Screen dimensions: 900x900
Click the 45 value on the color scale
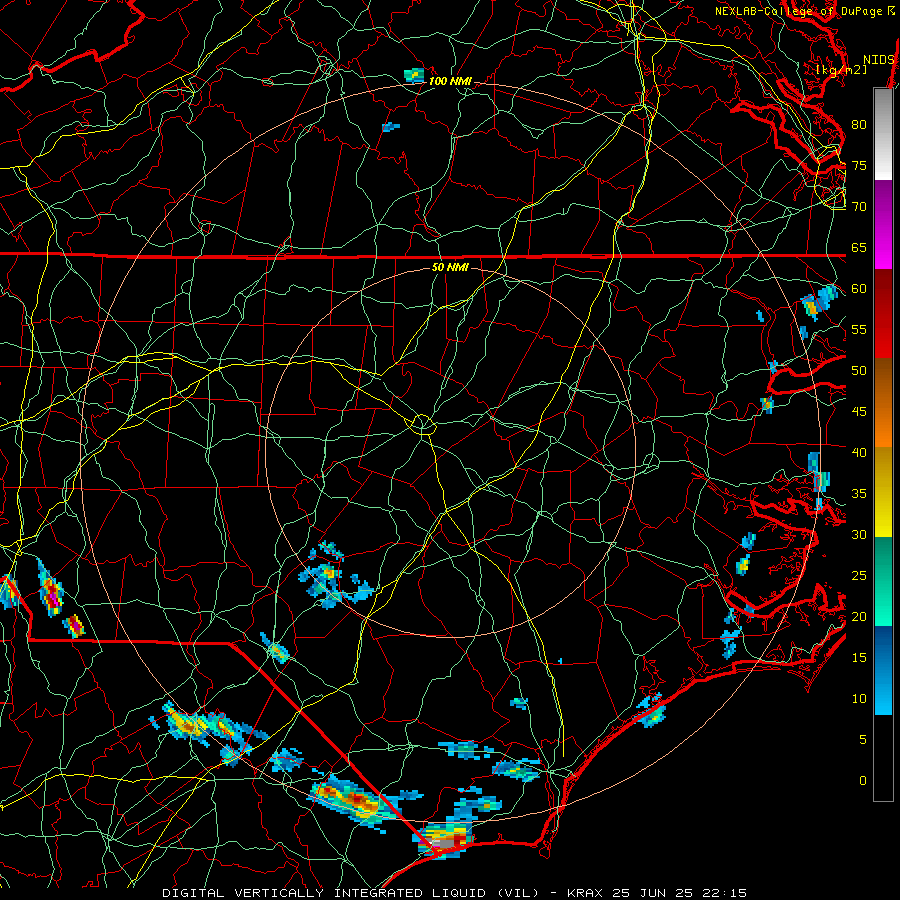[x=859, y=412]
